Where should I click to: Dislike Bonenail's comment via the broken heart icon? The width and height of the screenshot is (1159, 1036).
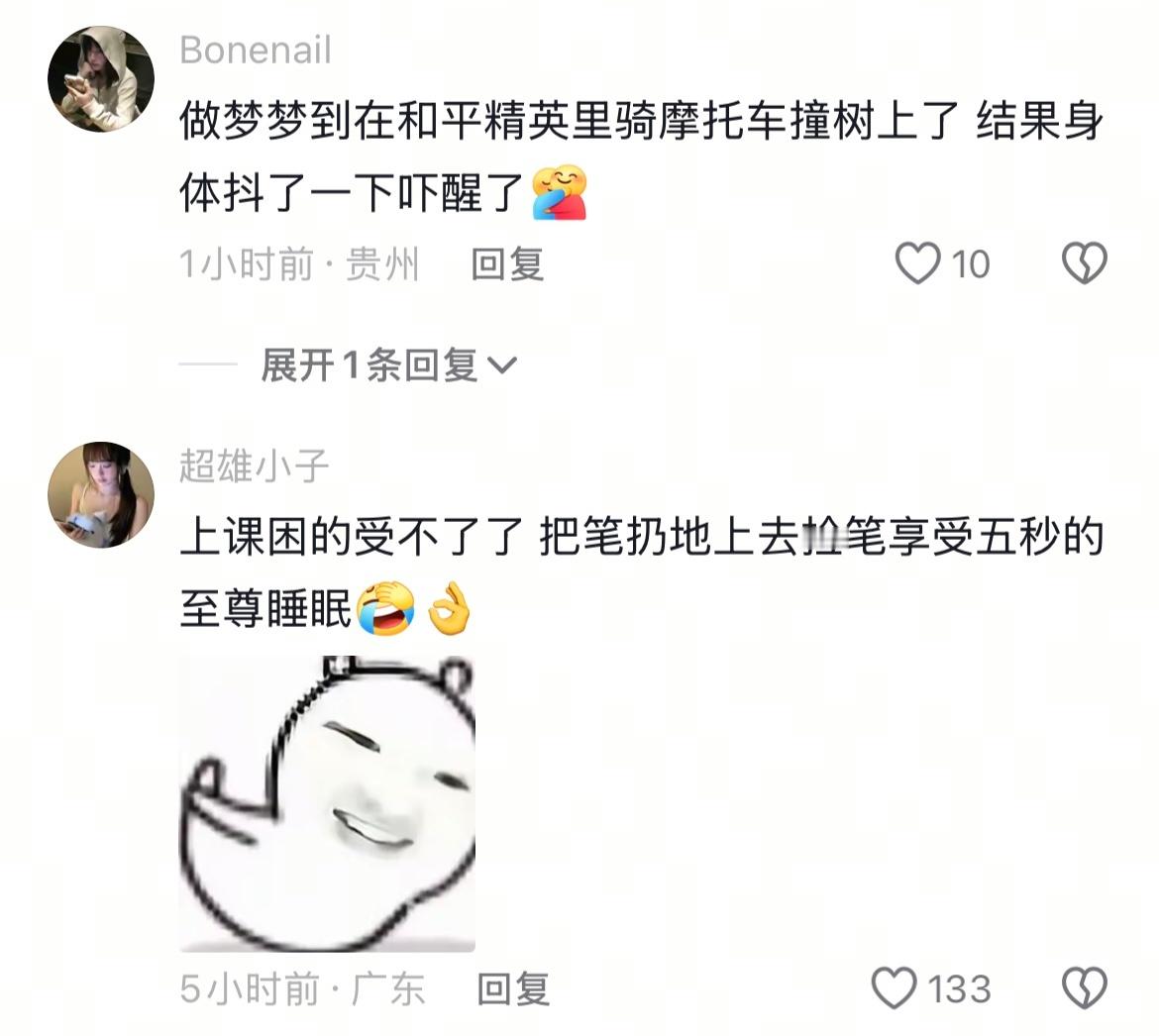tap(1085, 263)
